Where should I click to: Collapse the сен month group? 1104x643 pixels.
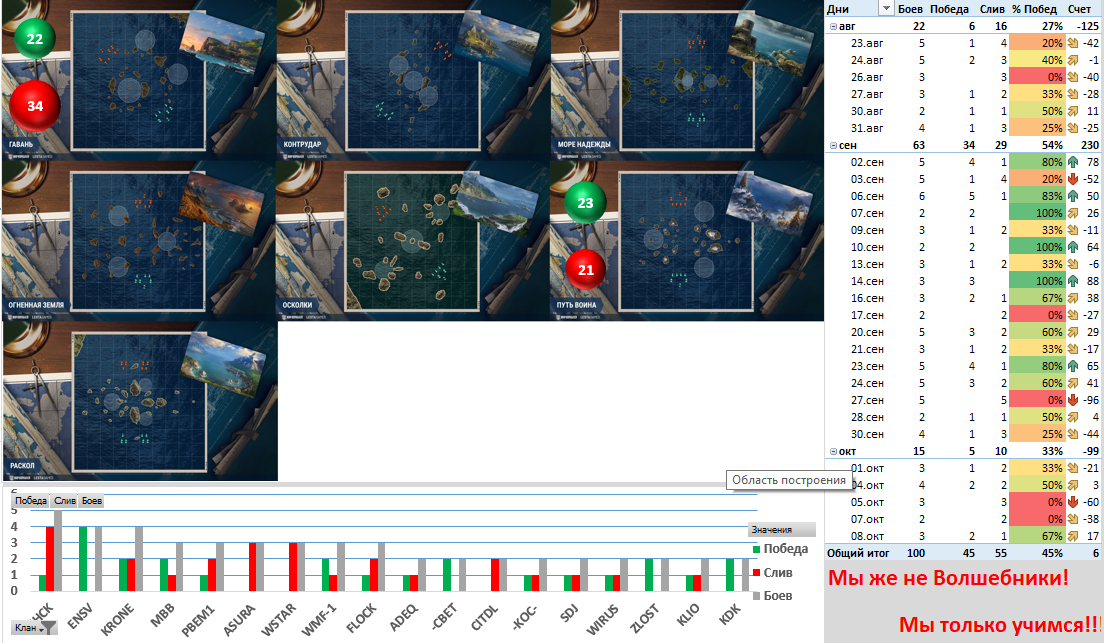point(833,145)
